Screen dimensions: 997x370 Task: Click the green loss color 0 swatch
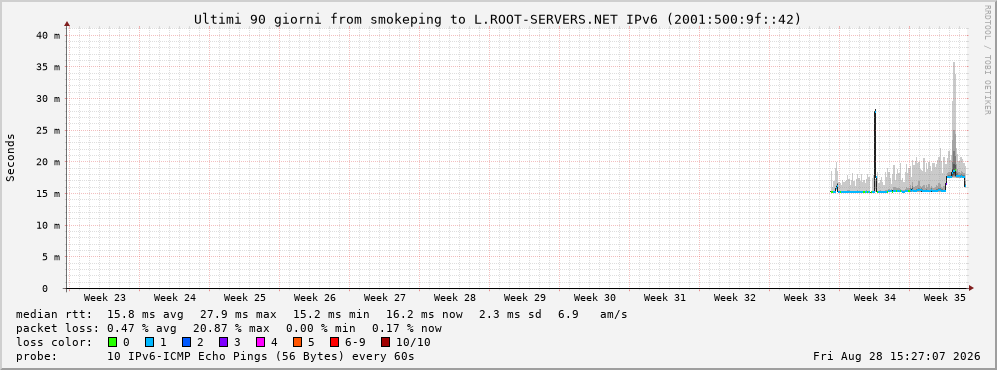[113, 342]
